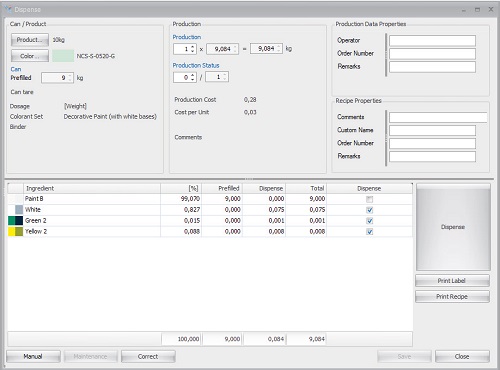The image size is (500, 370).
Task: Sort by the [%] column header
Action: click(x=181, y=188)
